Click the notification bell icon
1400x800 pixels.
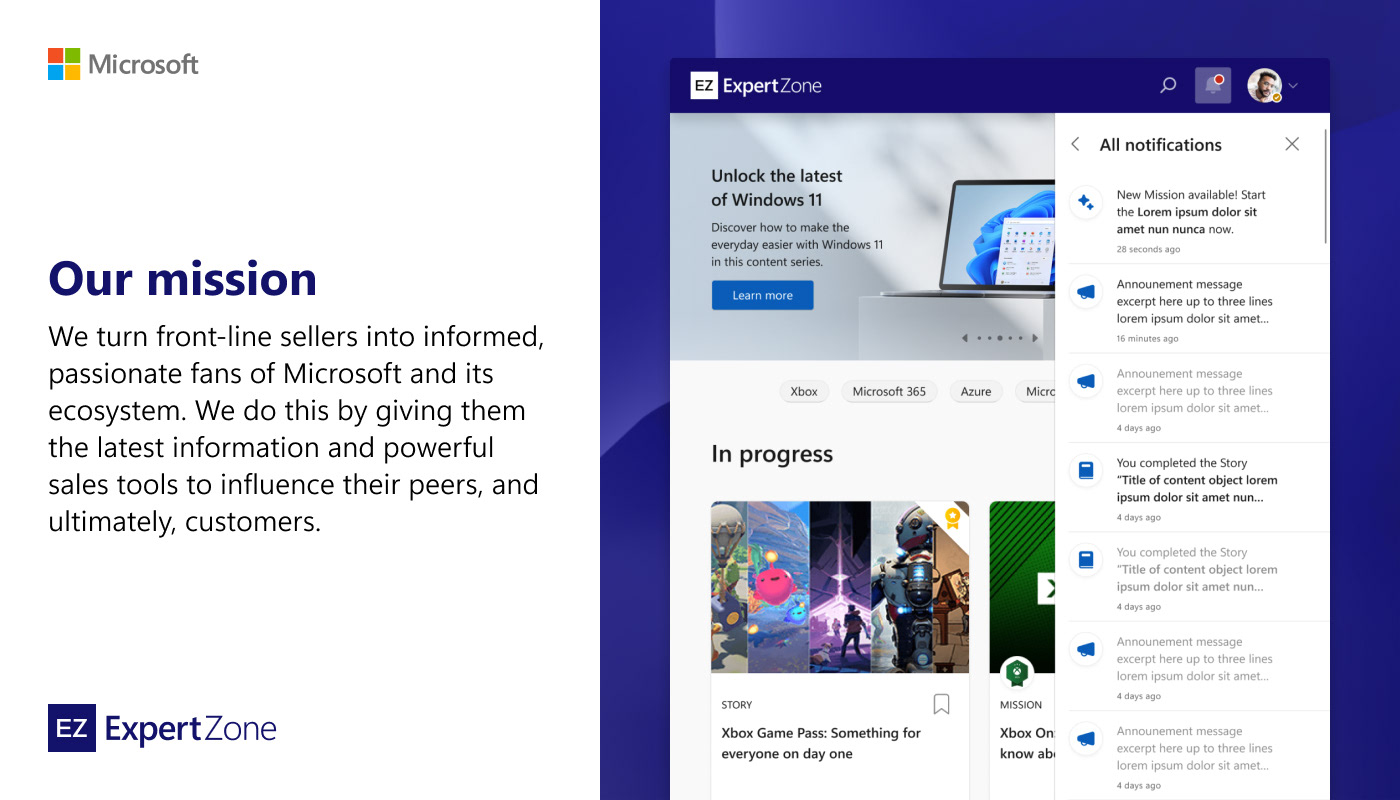tap(1213, 85)
